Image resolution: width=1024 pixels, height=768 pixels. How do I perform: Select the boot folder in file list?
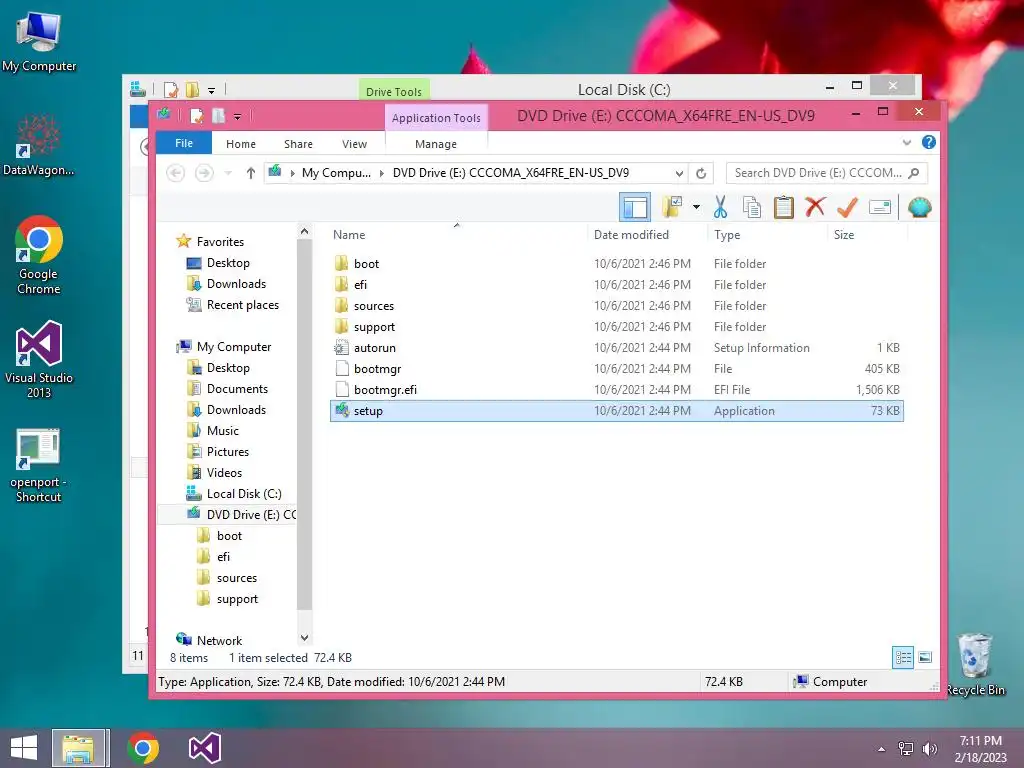click(x=617, y=264)
